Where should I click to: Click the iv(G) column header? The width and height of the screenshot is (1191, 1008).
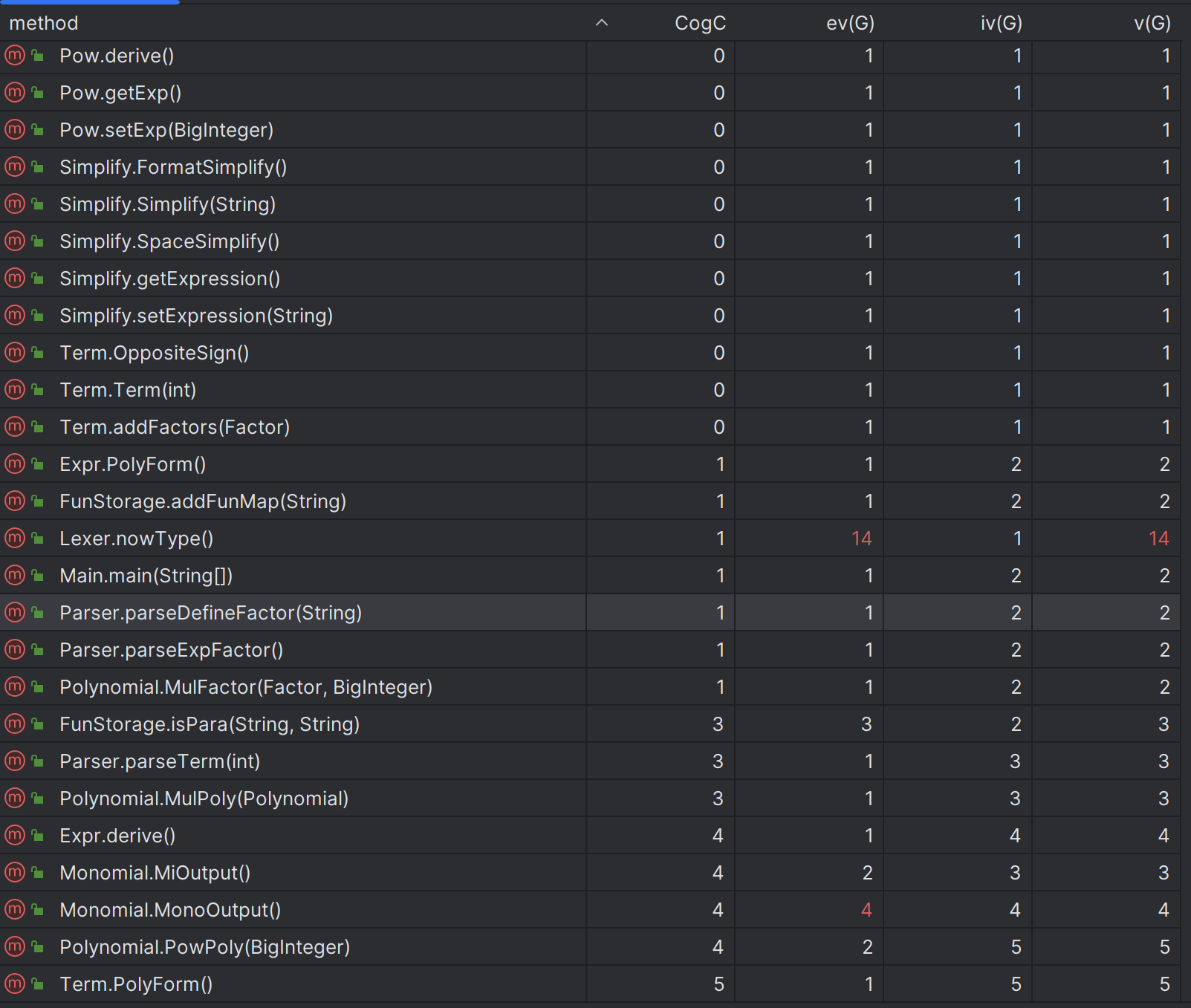coord(1001,23)
